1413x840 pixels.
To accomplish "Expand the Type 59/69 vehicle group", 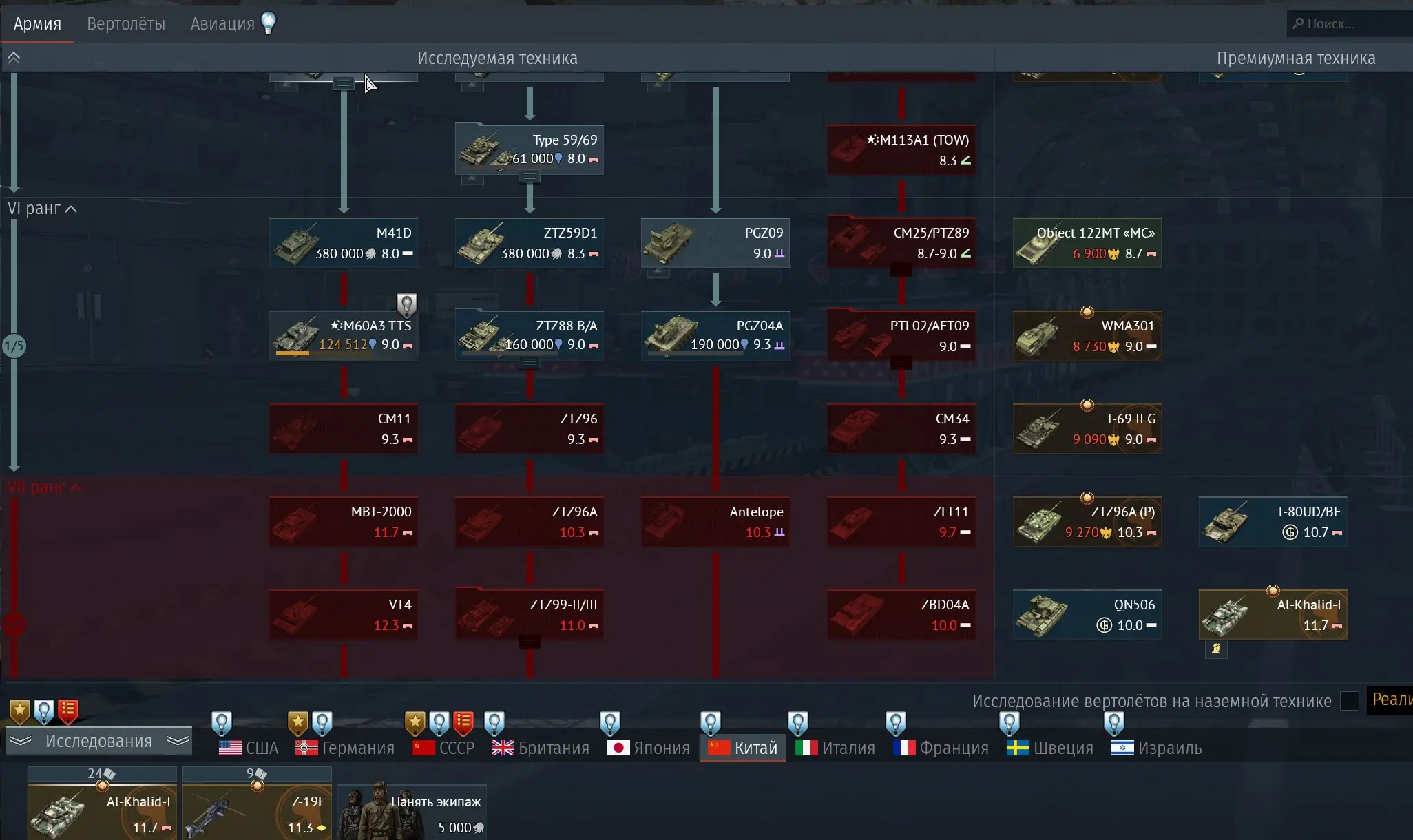I will (x=529, y=177).
